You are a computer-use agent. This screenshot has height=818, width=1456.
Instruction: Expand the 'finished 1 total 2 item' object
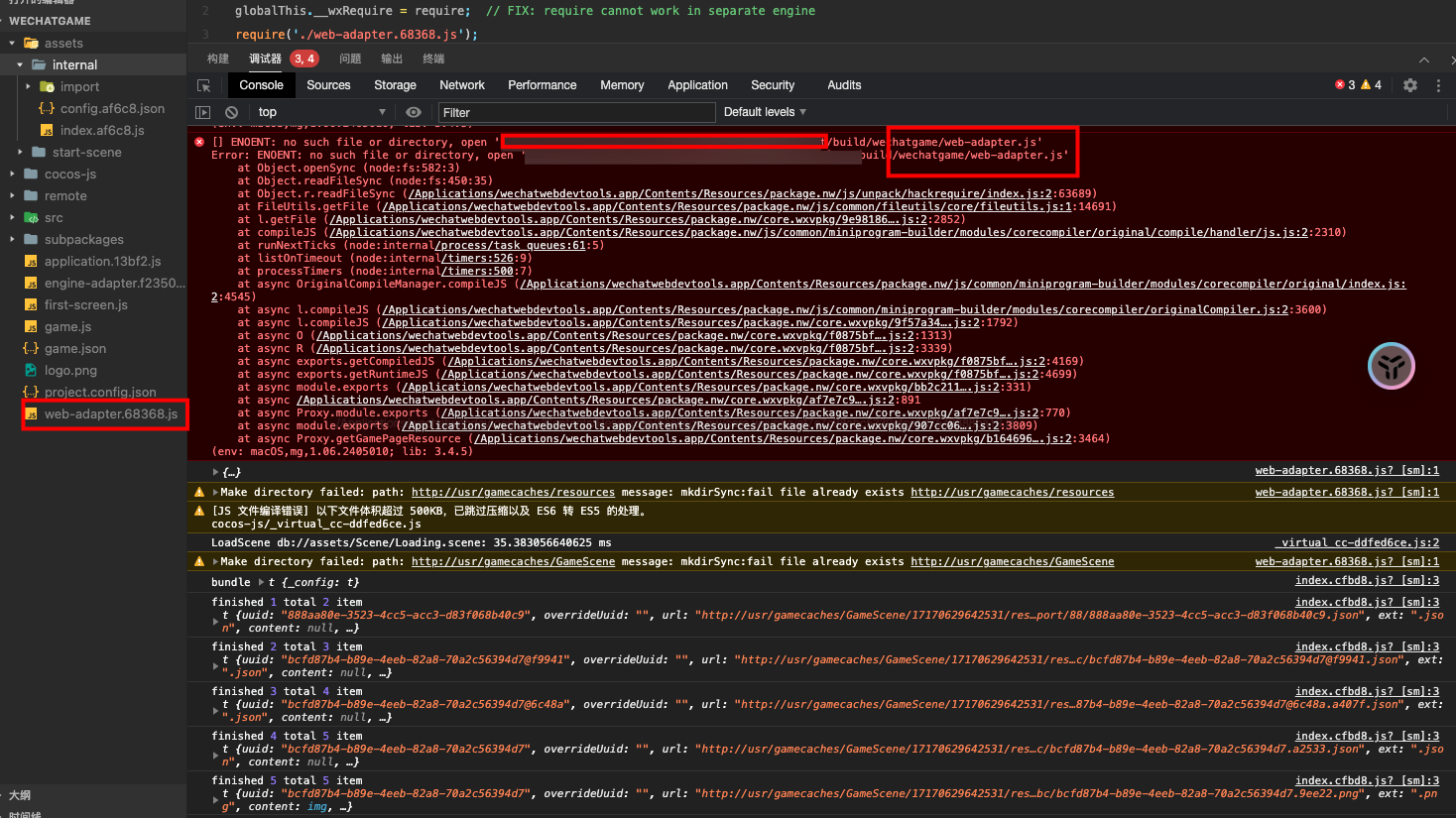(215, 622)
